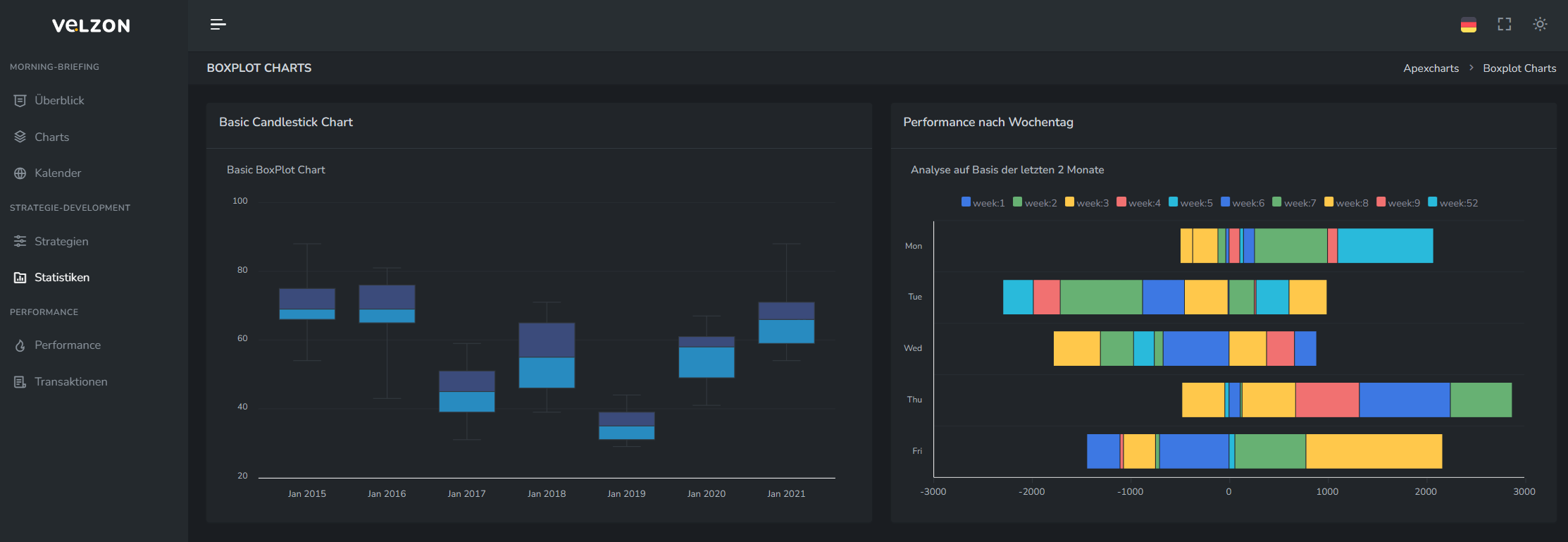The image size is (1568, 542).
Task: Click the Jan 2020 box plot
Action: [707, 357]
